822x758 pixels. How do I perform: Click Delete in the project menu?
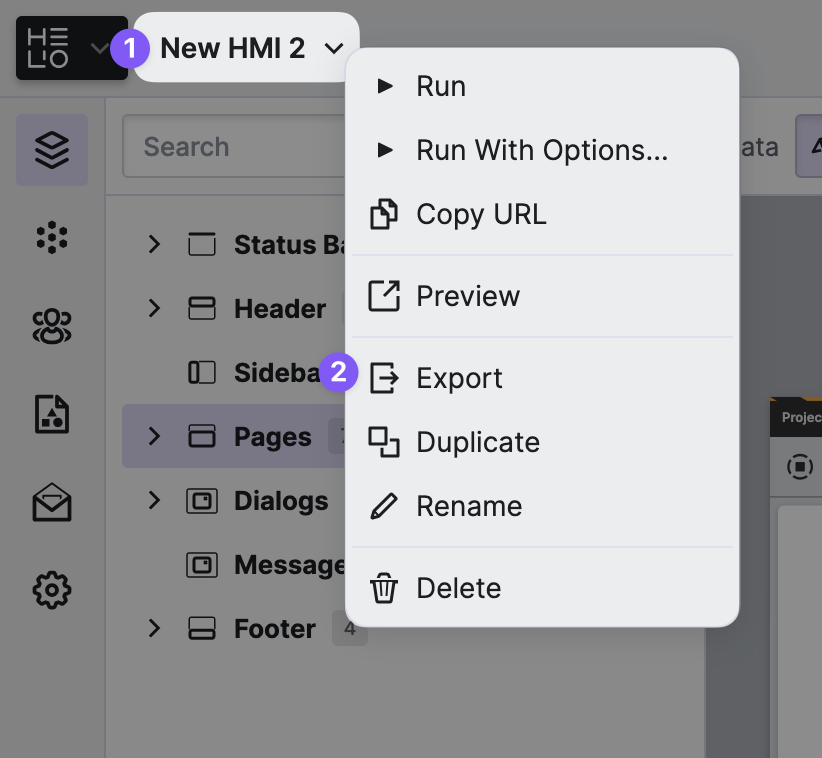coord(458,589)
